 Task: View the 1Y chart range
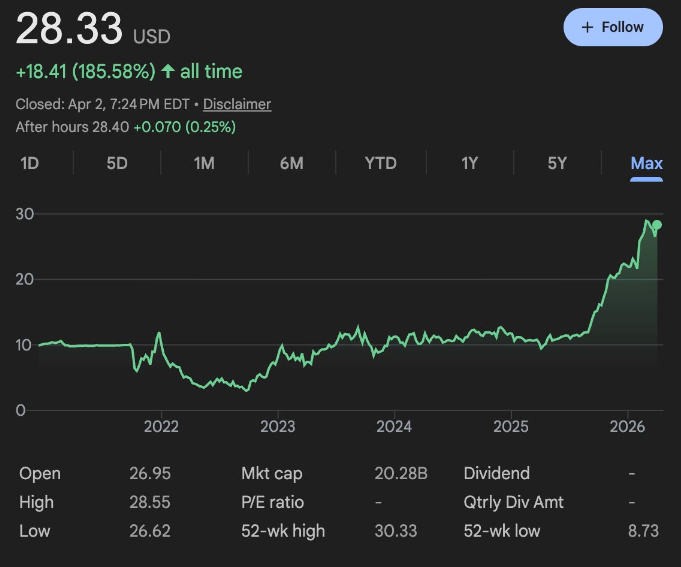469,163
